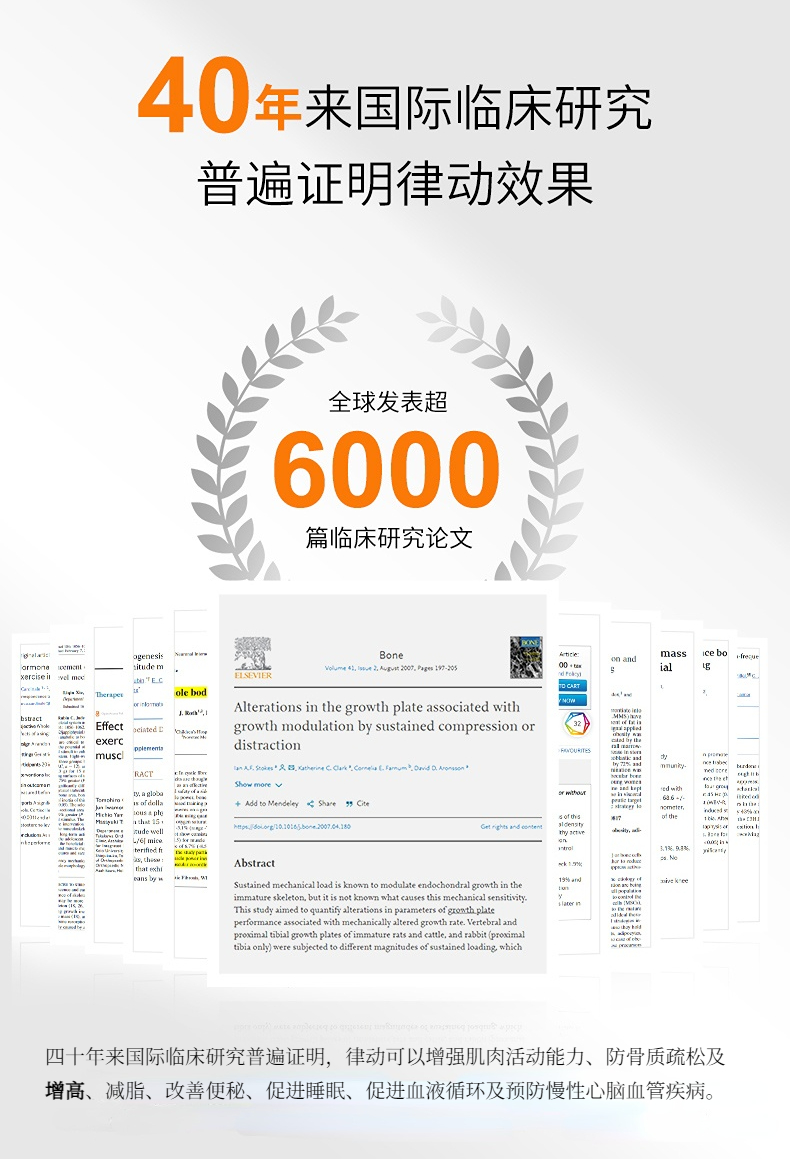The height and width of the screenshot is (1159, 790).
Task: Click the 'Therapeu' blue paper heading
Action: click(109, 695)
